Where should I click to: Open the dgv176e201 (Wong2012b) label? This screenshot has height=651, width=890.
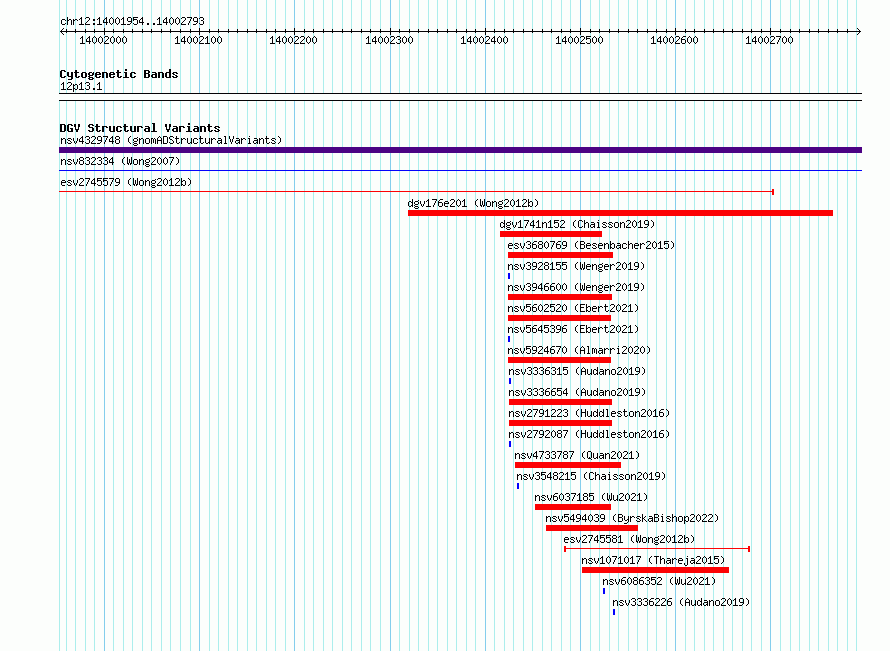pyautogui.click(x=473, y=203)
